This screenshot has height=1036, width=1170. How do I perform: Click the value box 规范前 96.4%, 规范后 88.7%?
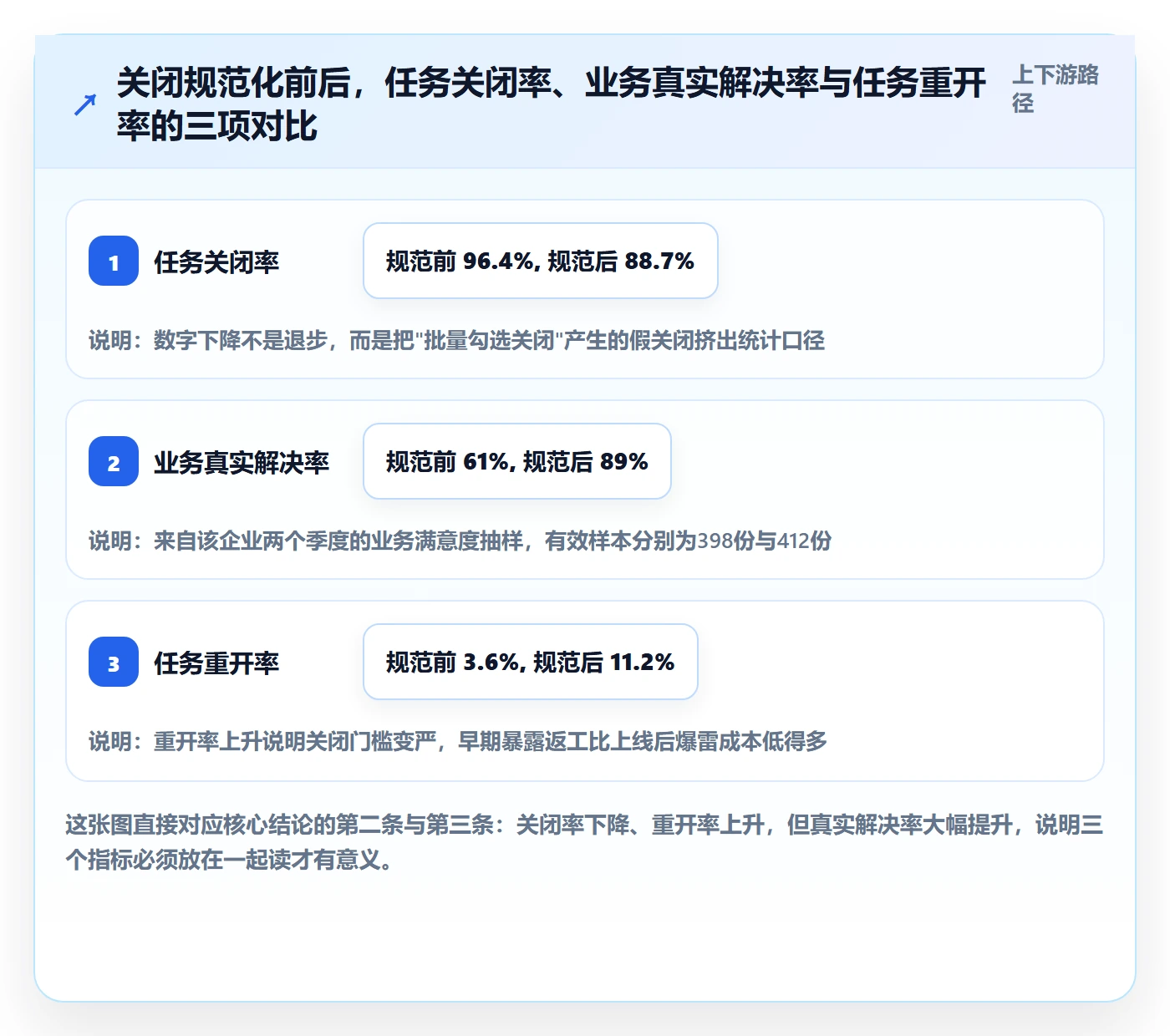(x=541, y=261)
